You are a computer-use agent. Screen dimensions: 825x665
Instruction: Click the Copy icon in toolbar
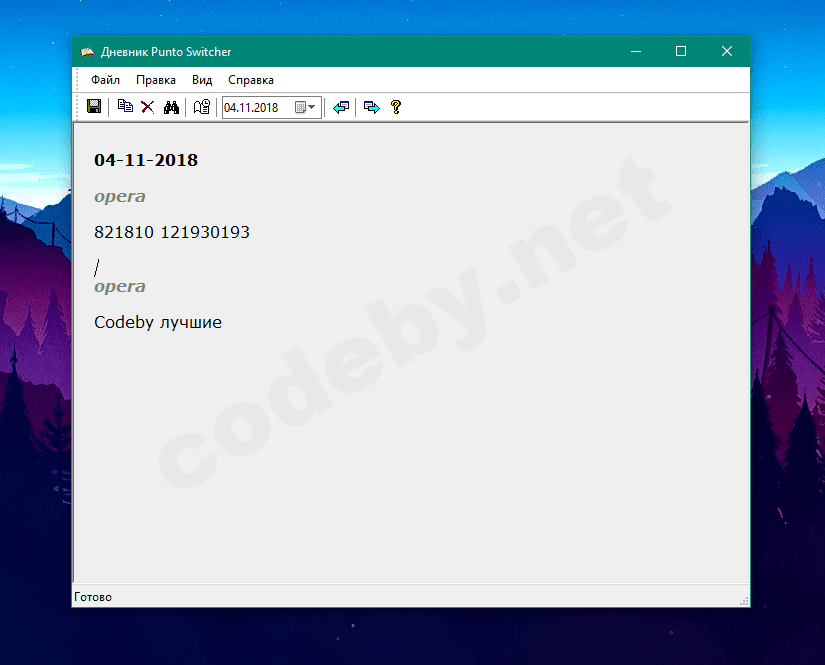click(x=125, y=106)
